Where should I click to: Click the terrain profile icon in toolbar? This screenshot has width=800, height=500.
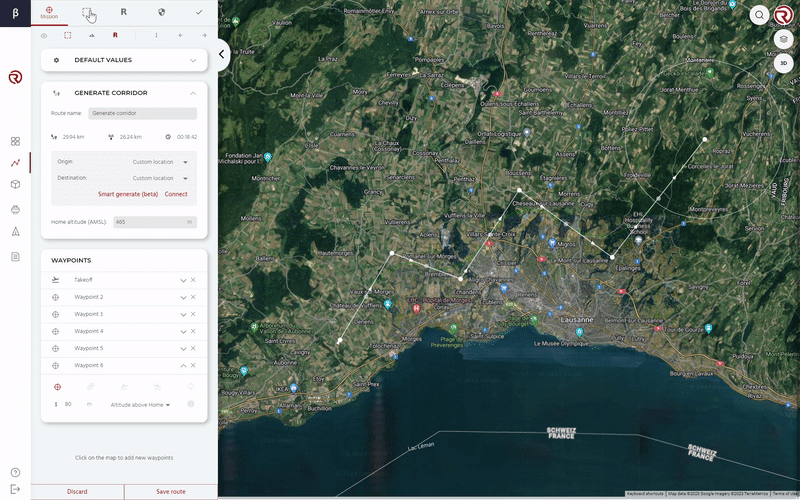[x=92, y=35]
